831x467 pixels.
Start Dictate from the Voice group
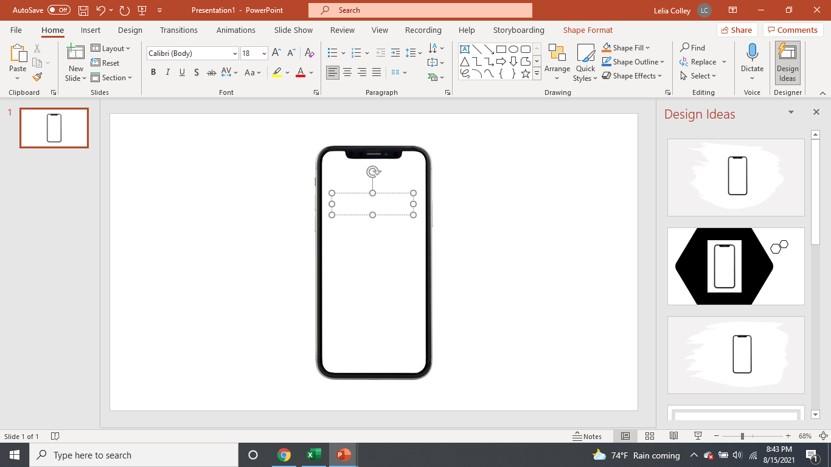(751, 62)
